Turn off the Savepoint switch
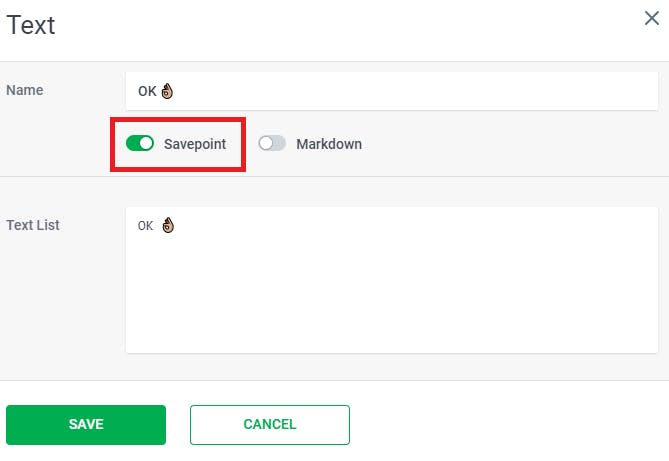This screenshot has width=669, height=461. [x=140, y=143]
